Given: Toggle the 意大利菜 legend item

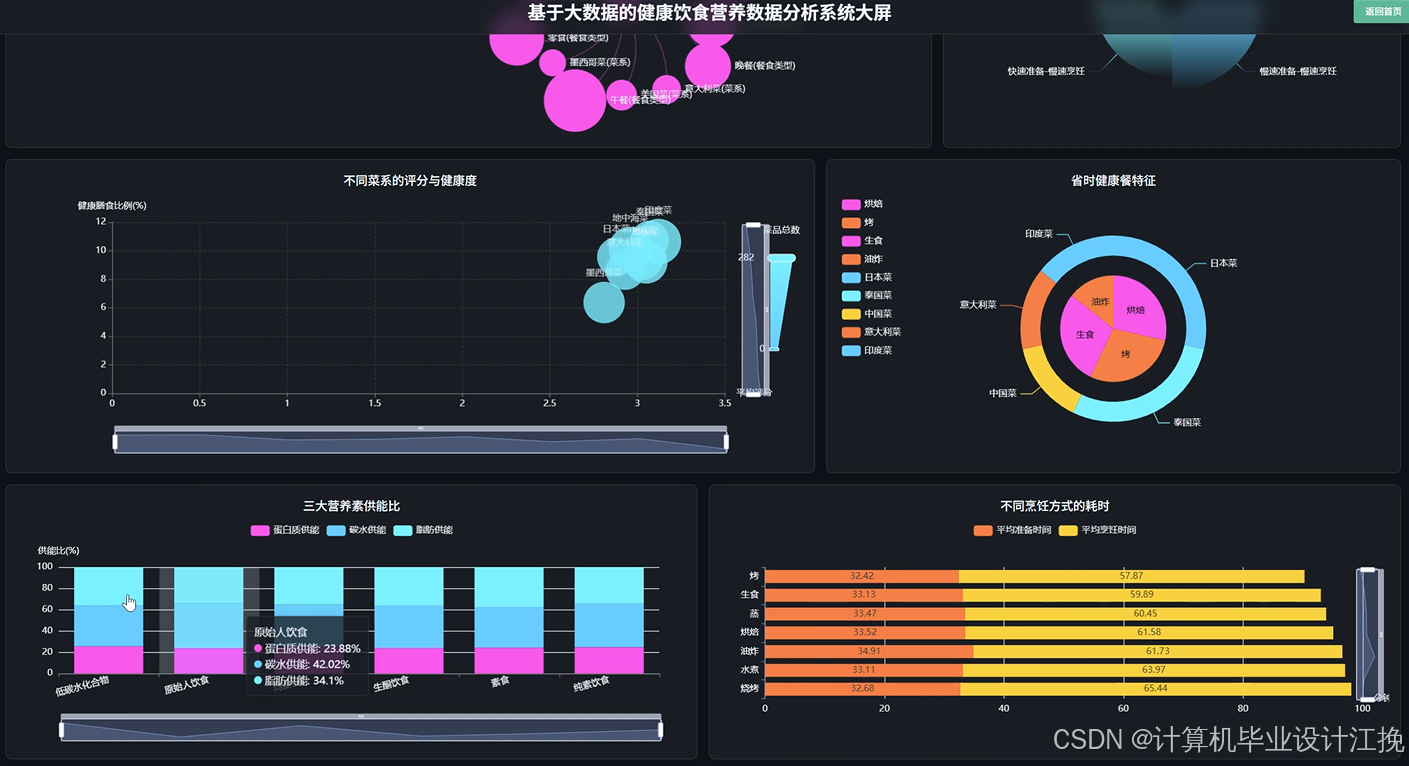Looking at the screenshot, I should [x=872, y=332].
